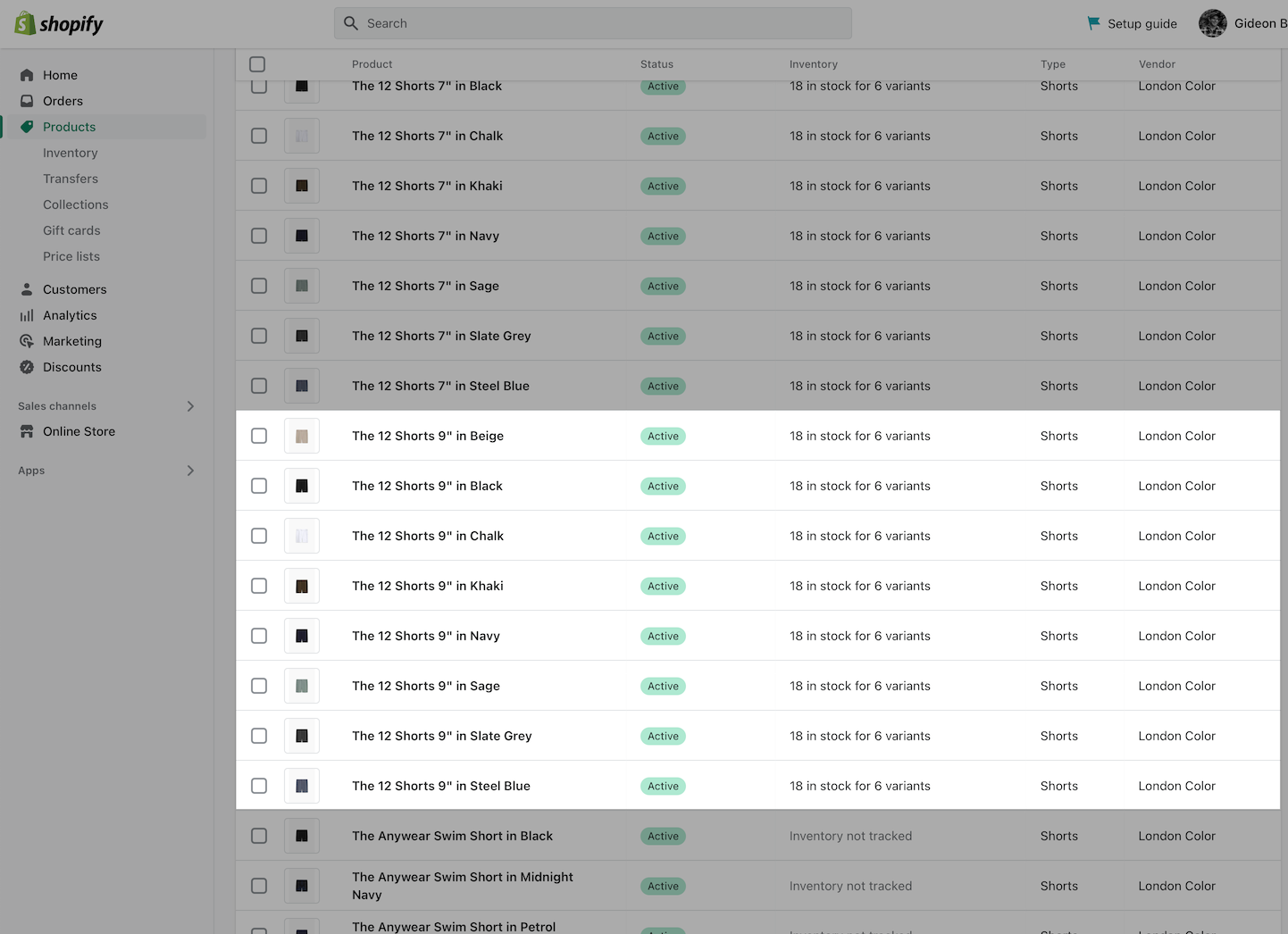This screenshot has height=934, width=1288.
Task: Click the Online Store storefront icon
Action: pos(27,431)
